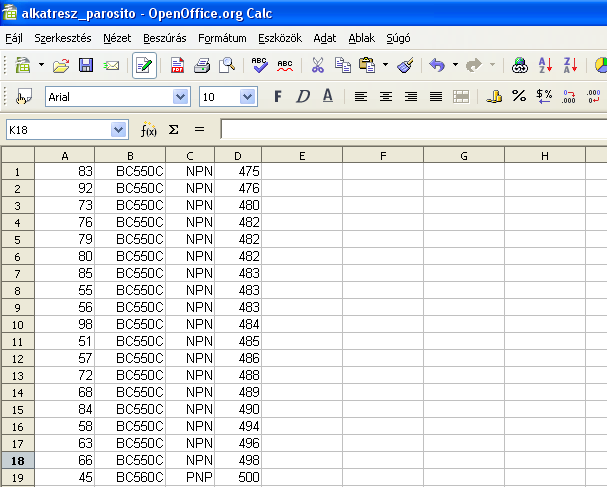Image resolution: width=607 pixels, height=487 pixels.
Task: Open the Szerkesztés menu
Action: tap(63, 38)
